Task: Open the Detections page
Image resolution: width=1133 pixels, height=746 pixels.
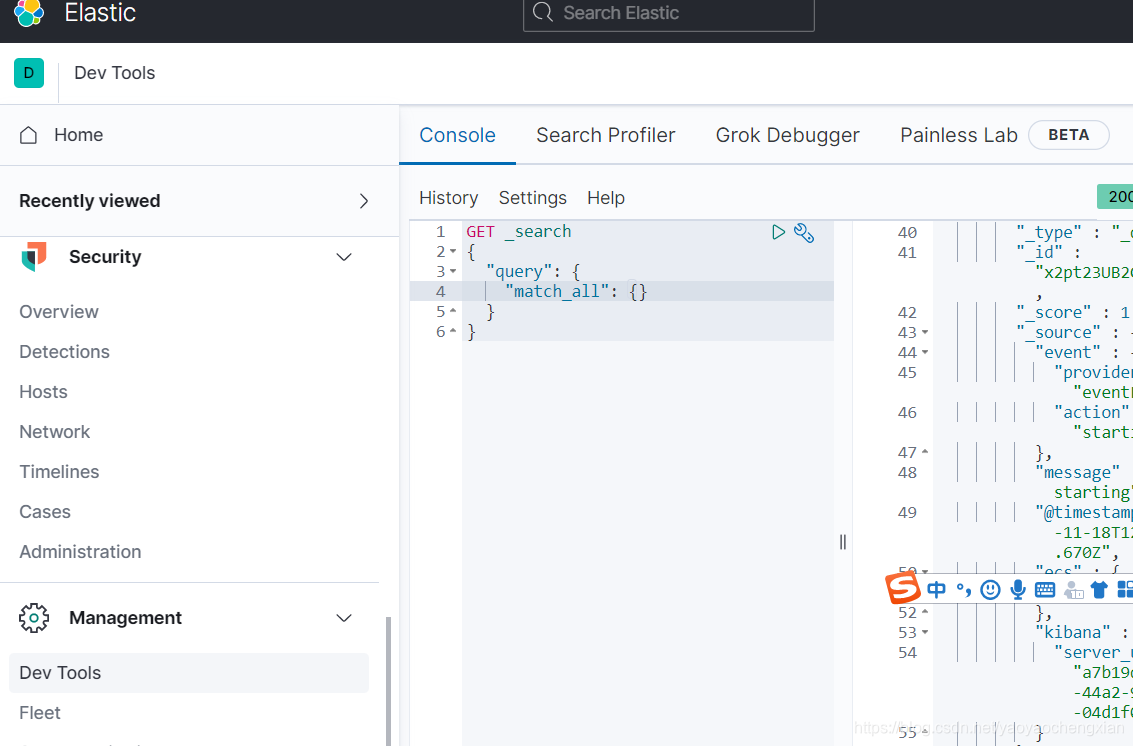Action: 64,352
